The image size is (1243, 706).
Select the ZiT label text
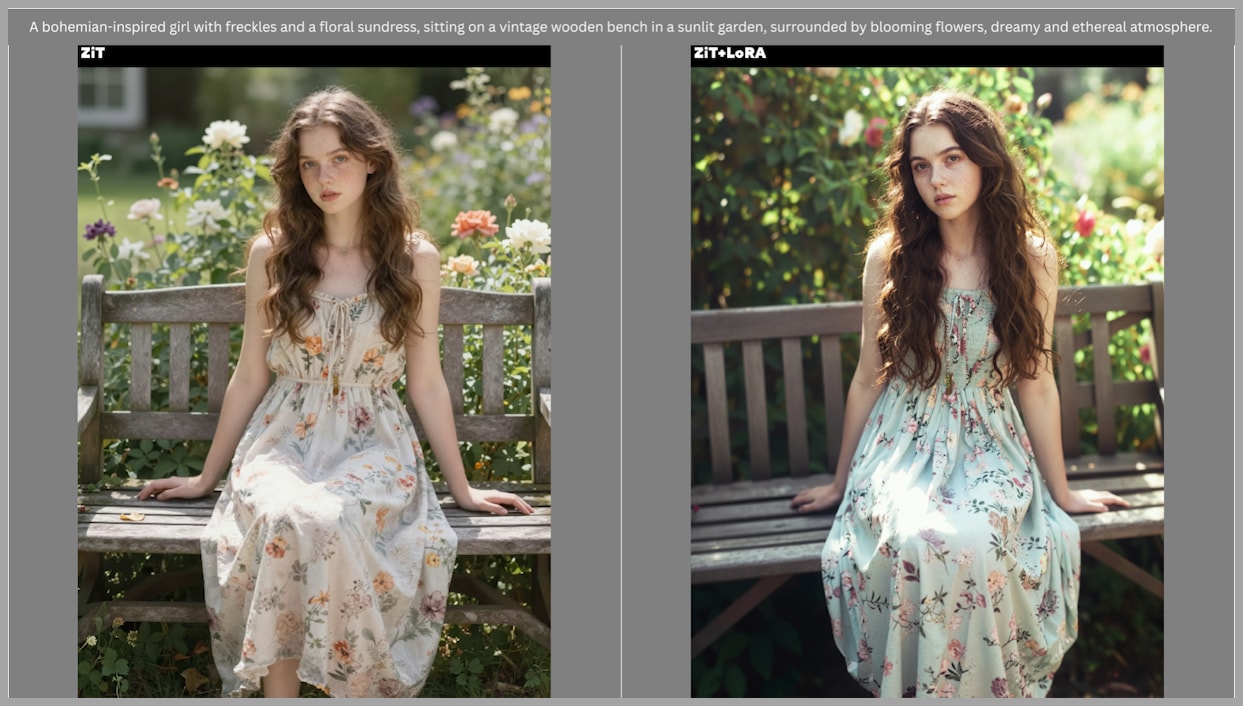92,53
